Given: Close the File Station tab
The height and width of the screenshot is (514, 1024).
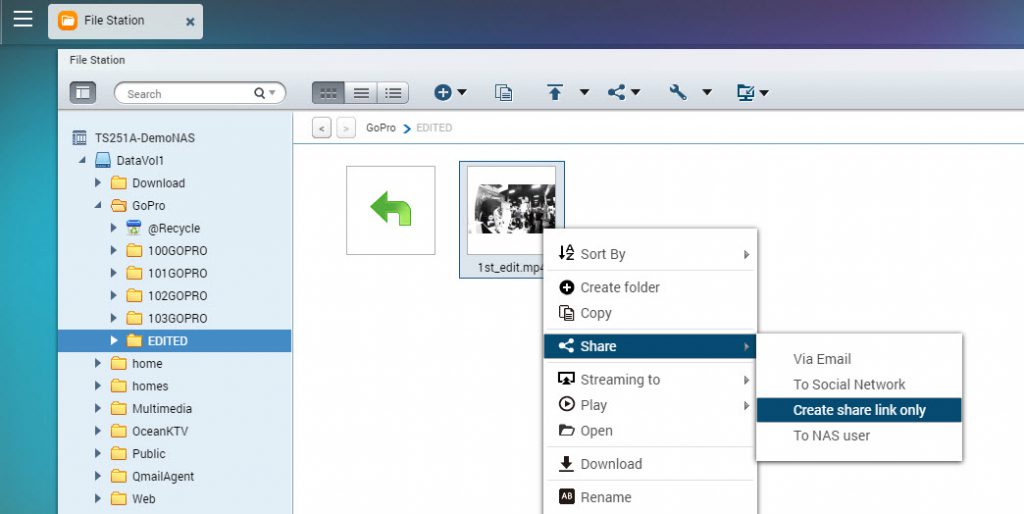Looking at the screenshot, I should click(x=190, y=21).
